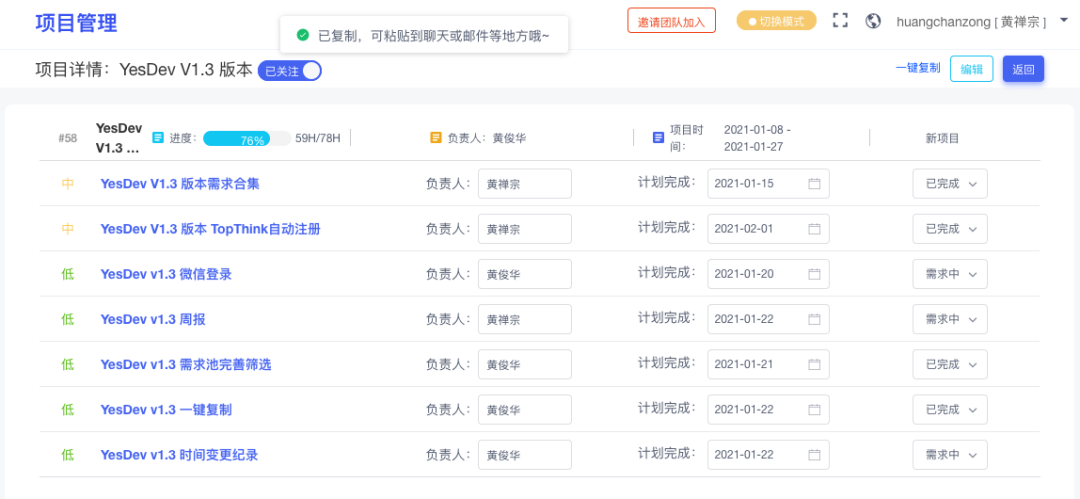1080x499 pixels.
Task: Open calendar icon for 2021-02-01 date
Action: click(x=814, y=229)
